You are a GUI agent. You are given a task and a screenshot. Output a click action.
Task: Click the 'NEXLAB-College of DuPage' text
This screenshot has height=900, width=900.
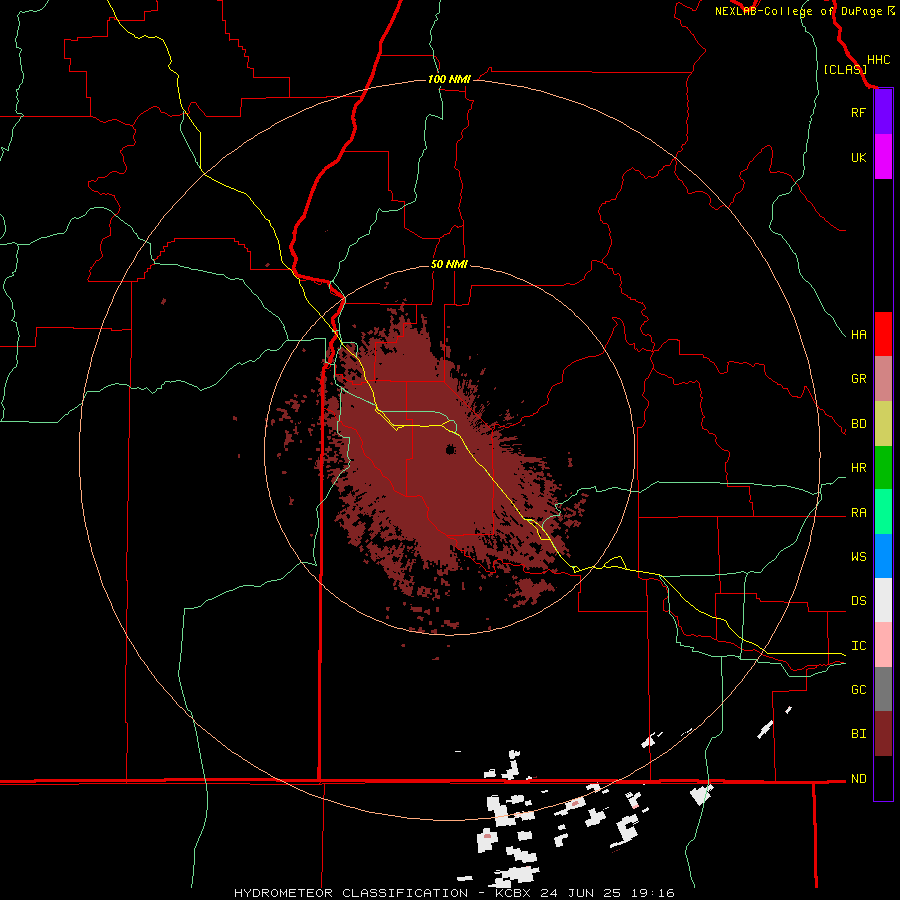click(799, 11)
